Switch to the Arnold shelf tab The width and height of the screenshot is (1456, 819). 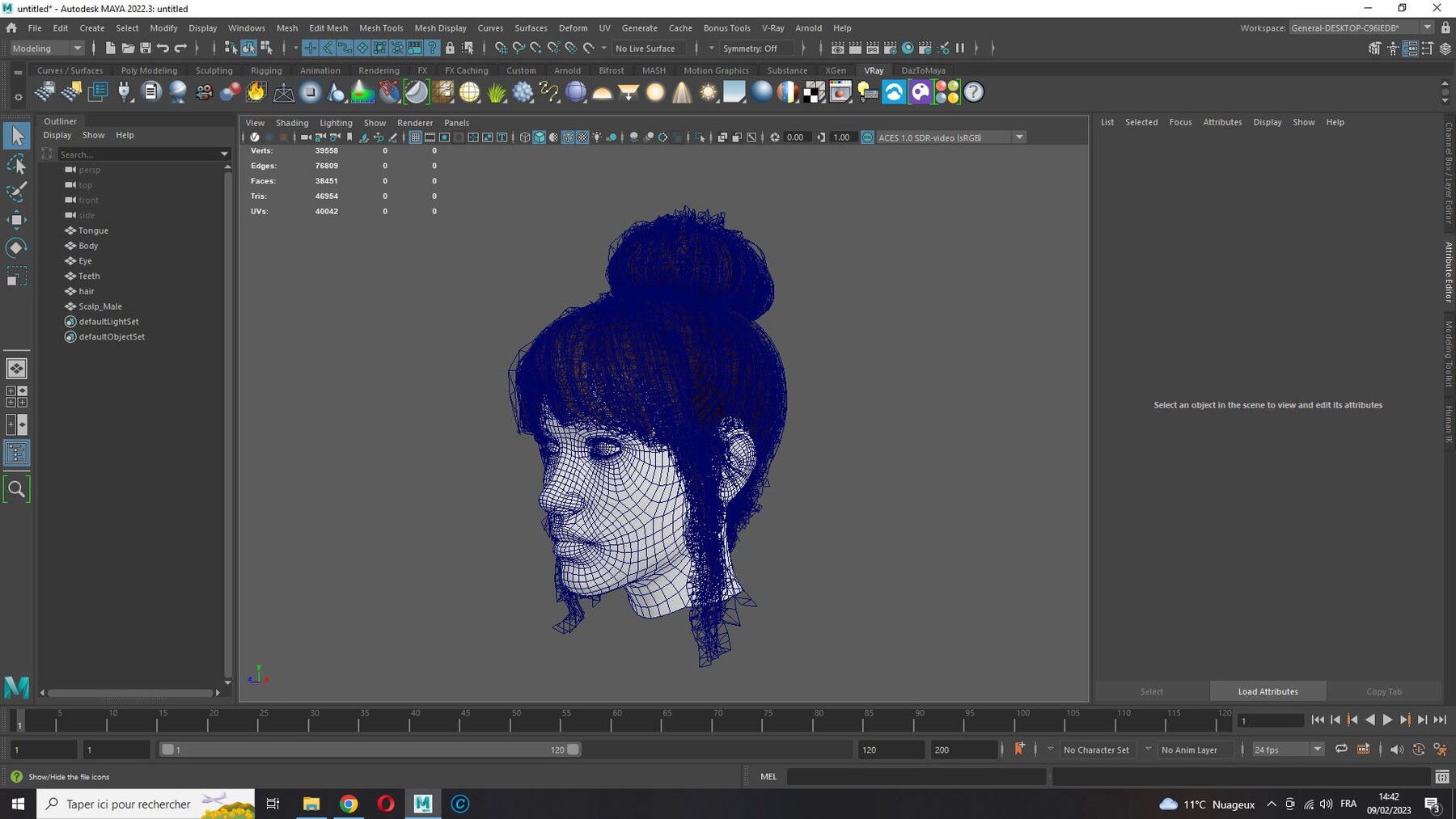click(567, 70)
